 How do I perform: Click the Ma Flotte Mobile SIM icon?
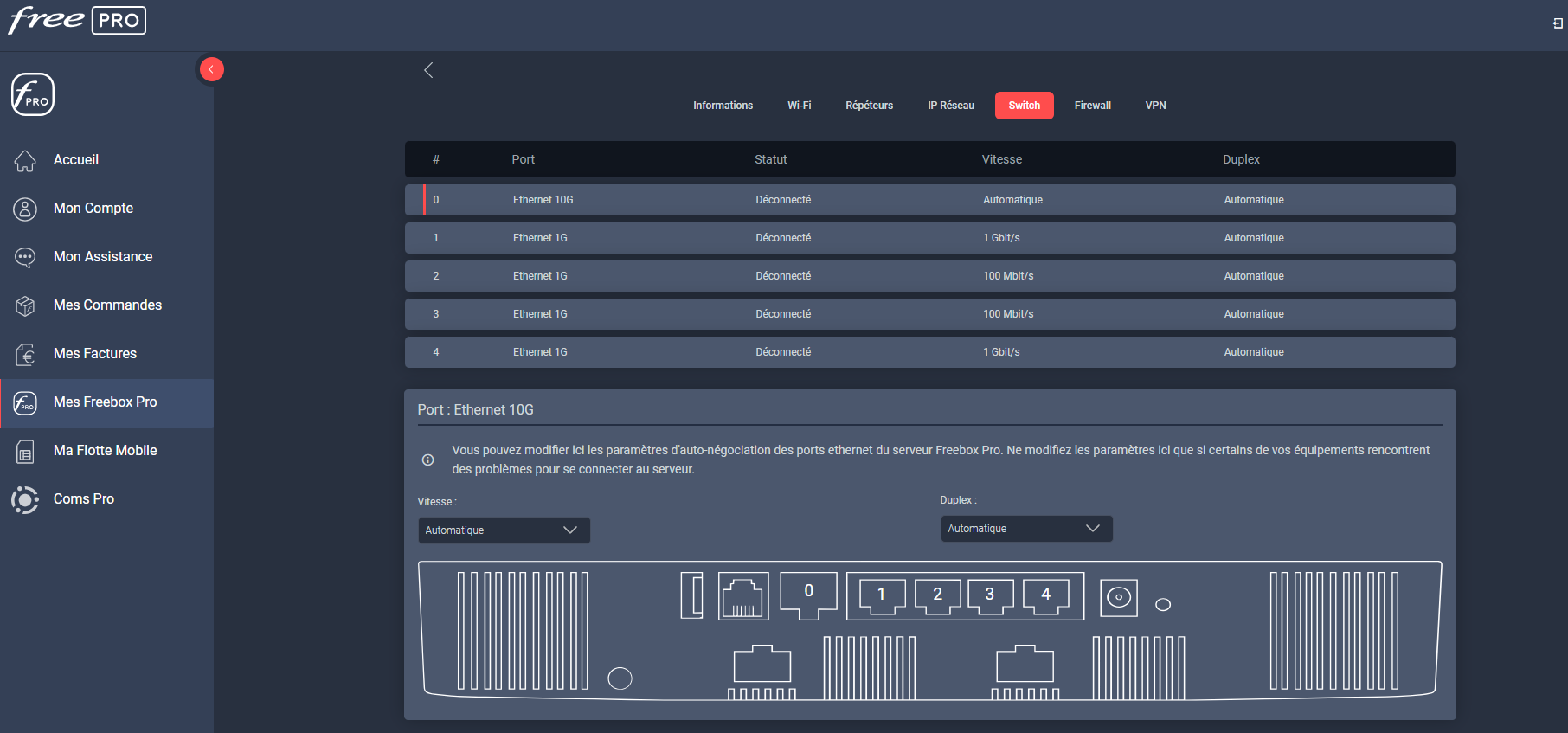(x=25, y=451)
